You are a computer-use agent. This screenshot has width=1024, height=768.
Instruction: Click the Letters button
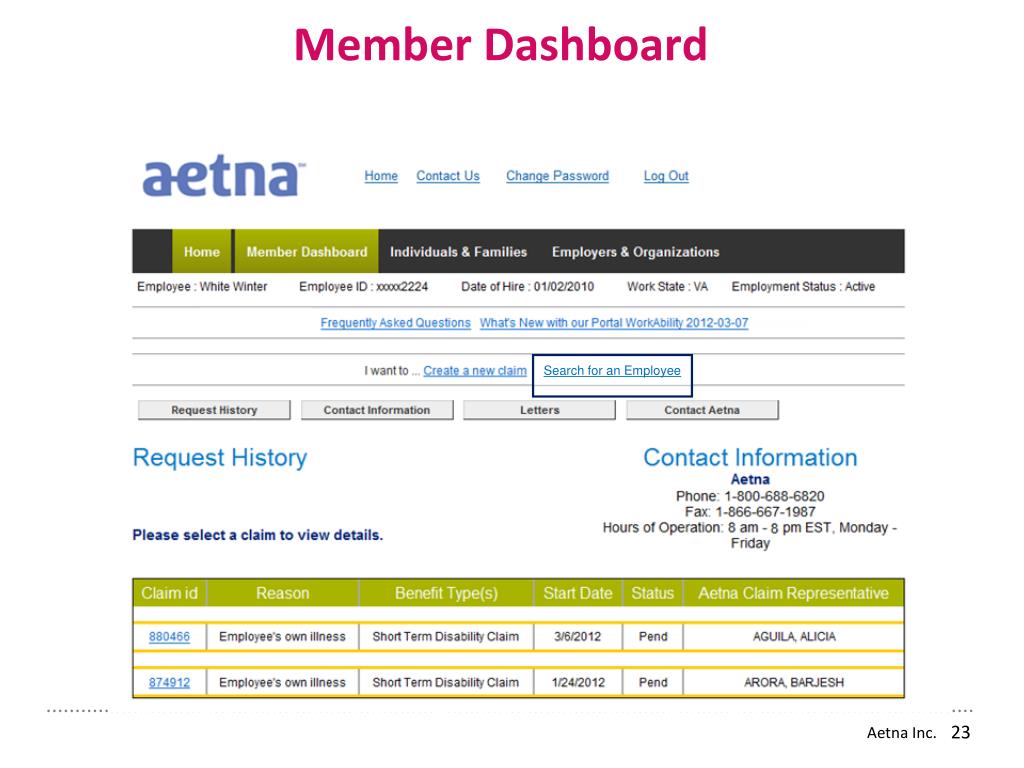[539, 410]
